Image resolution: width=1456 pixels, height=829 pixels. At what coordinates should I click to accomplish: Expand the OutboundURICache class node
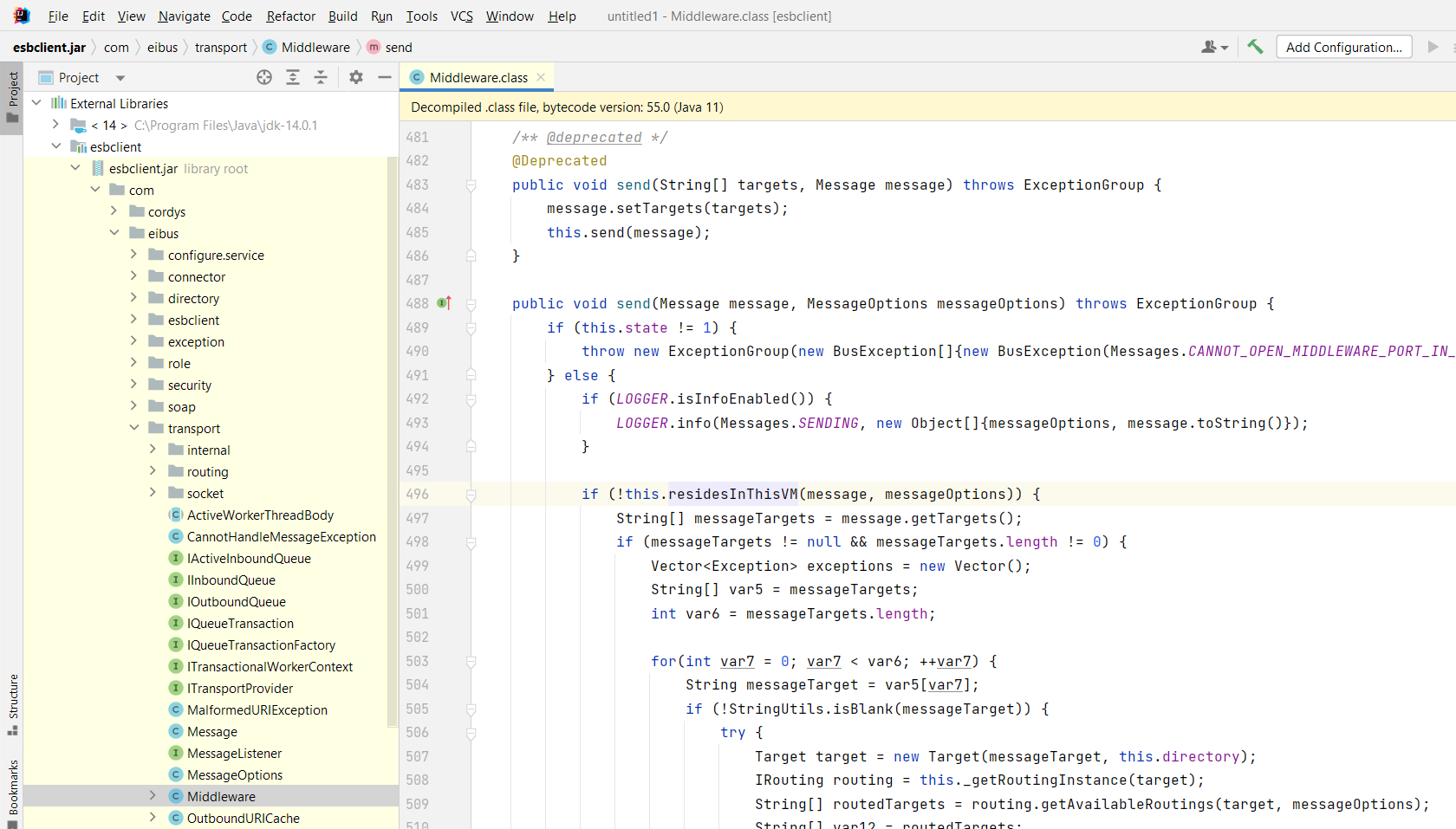coord(153,818)
